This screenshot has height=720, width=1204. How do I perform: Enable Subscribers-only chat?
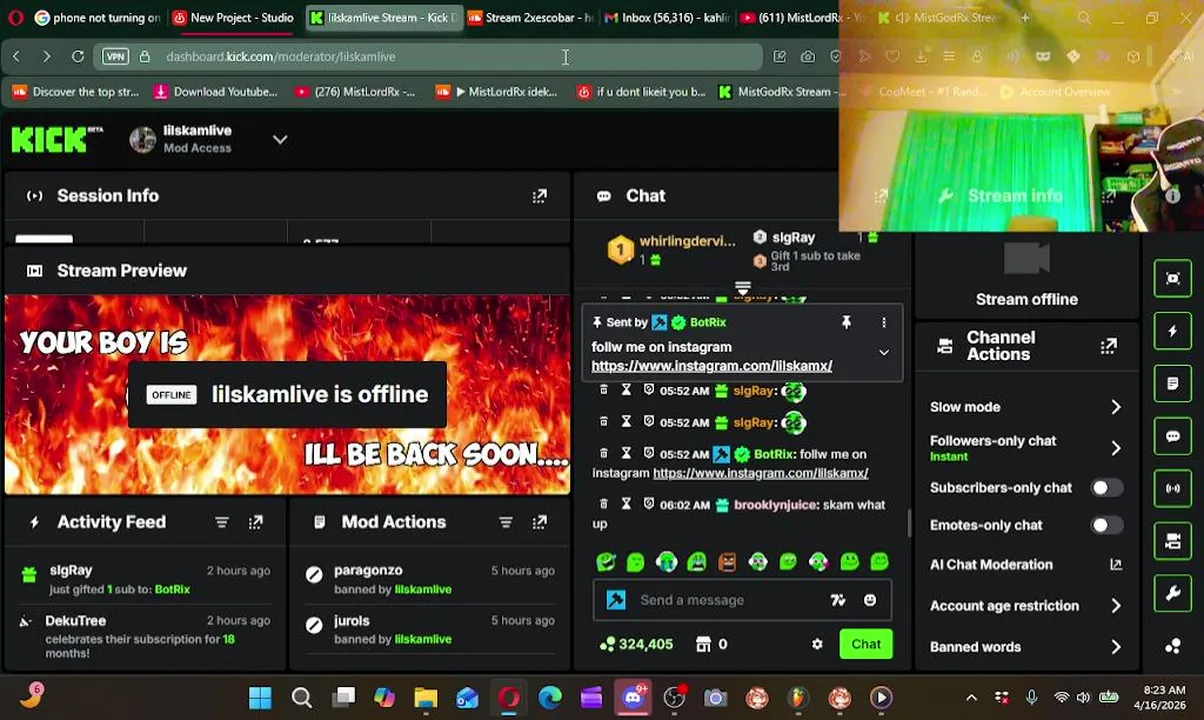[1106, 488]
